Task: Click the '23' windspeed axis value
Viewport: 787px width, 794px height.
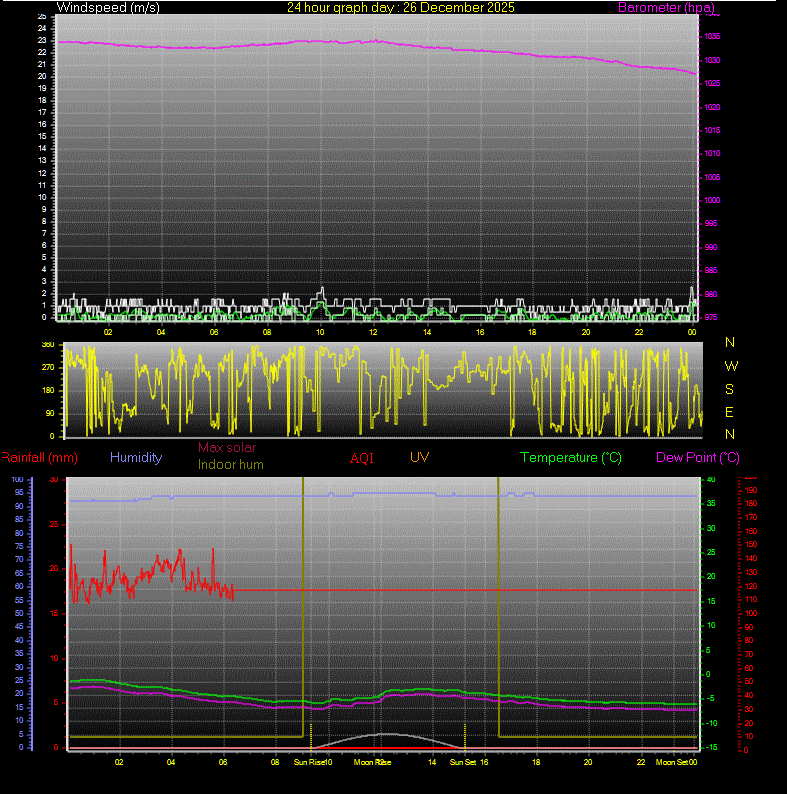Action: pos(42,41)
